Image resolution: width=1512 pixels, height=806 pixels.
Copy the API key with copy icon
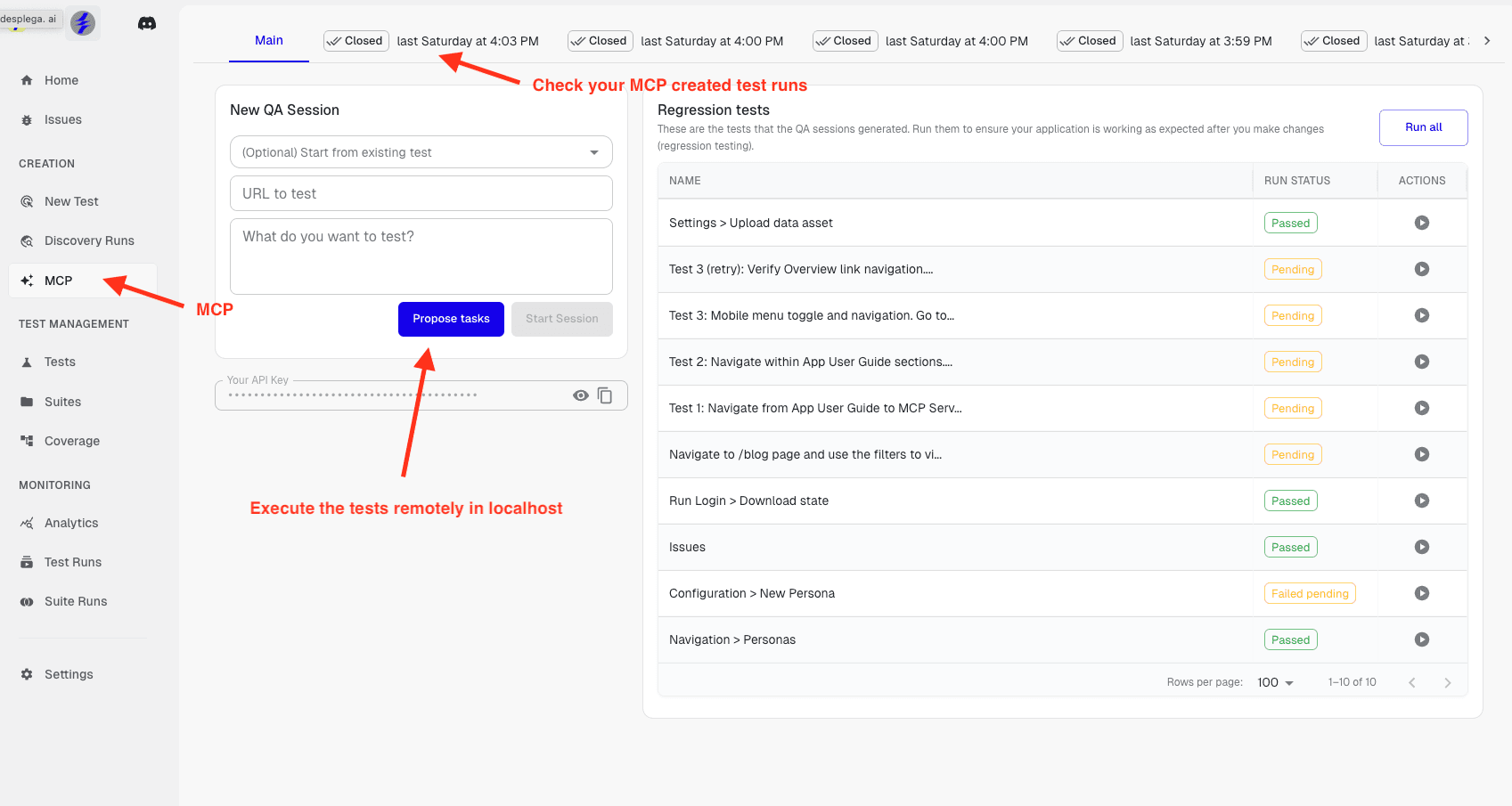pos(605,395)
